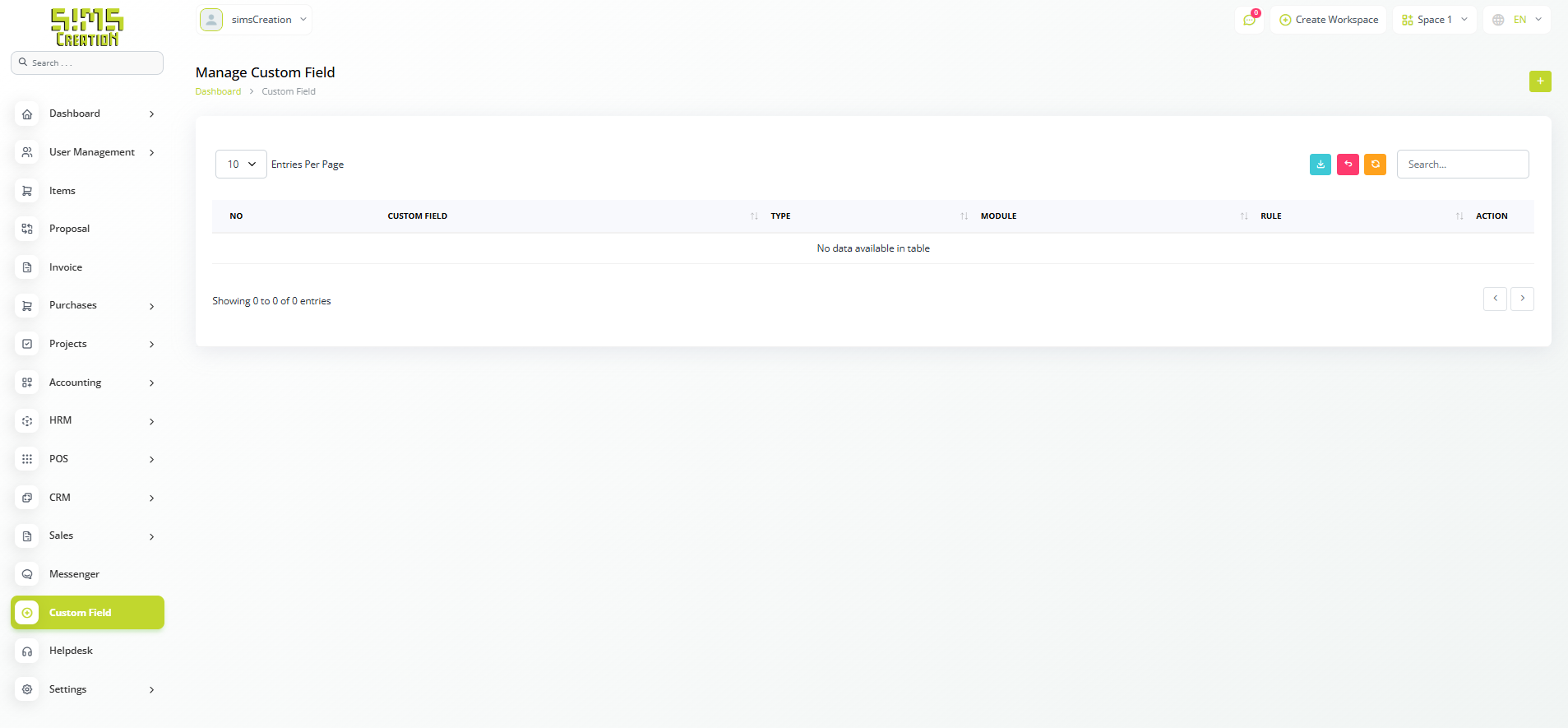This screenshot has height=728, width=1568.
Task: Follow the Dashboard breadcrumb link
Action: tap(218, 91)
